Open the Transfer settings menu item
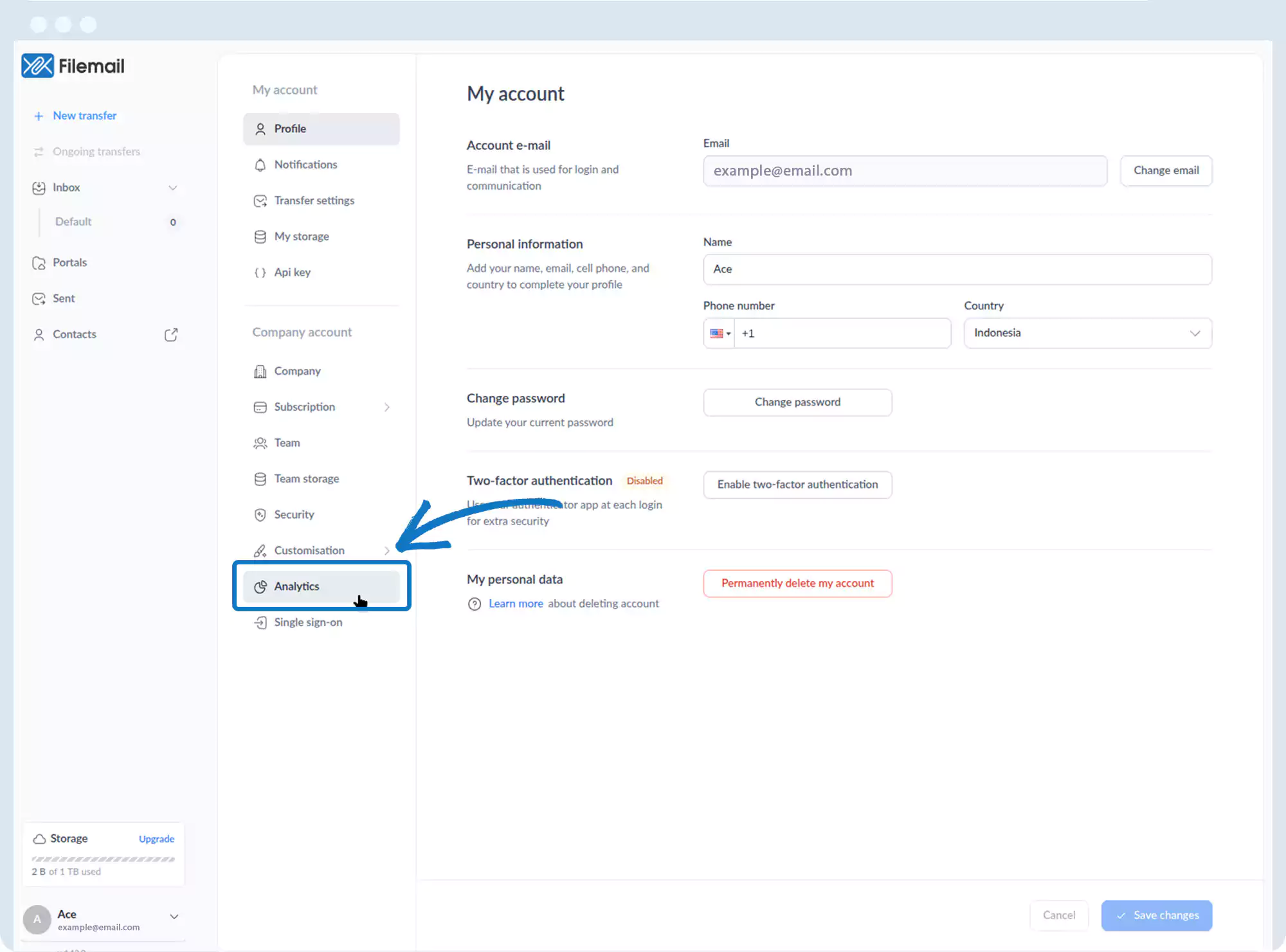The height and width of the screenshot is (952, 1286). pyautogui.click(x=314, y=201)
